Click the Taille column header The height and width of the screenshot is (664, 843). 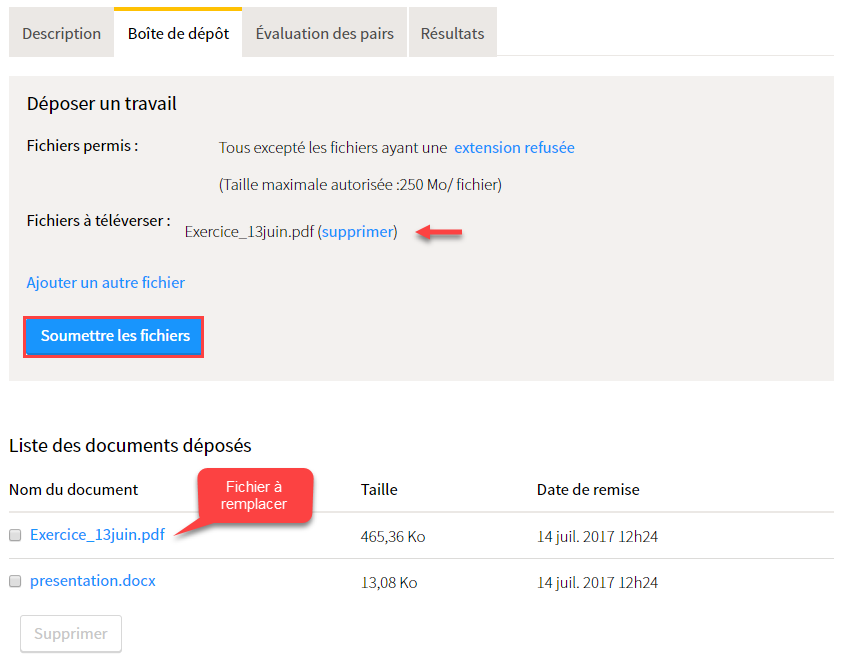click(x=379, y=489)
